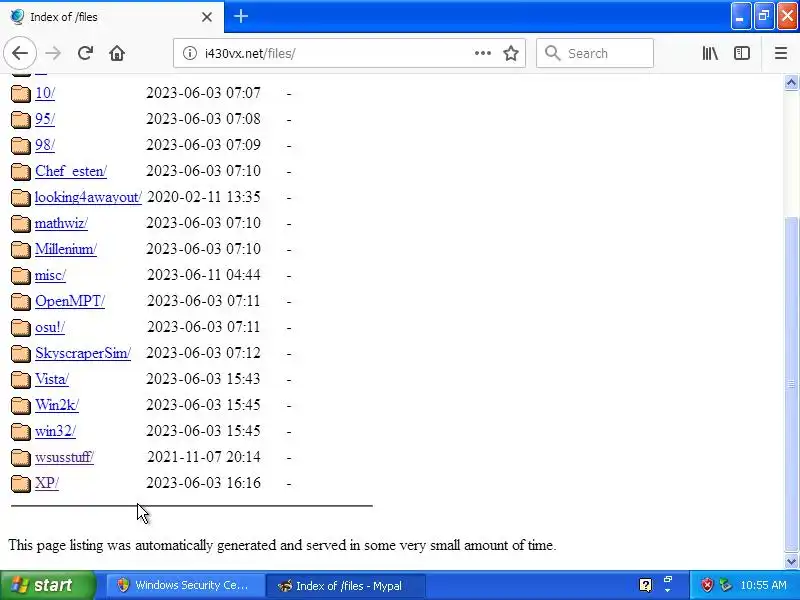Click folder icon beside mathwiz/
This screenshot has height=600, width=800.
click(20, 223)
